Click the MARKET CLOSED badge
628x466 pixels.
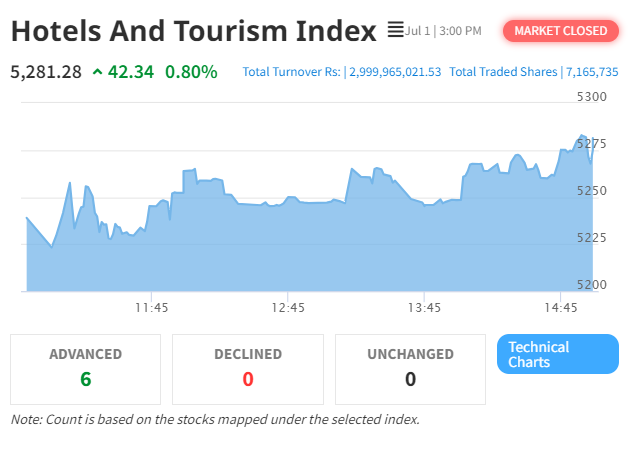[561, 31]
